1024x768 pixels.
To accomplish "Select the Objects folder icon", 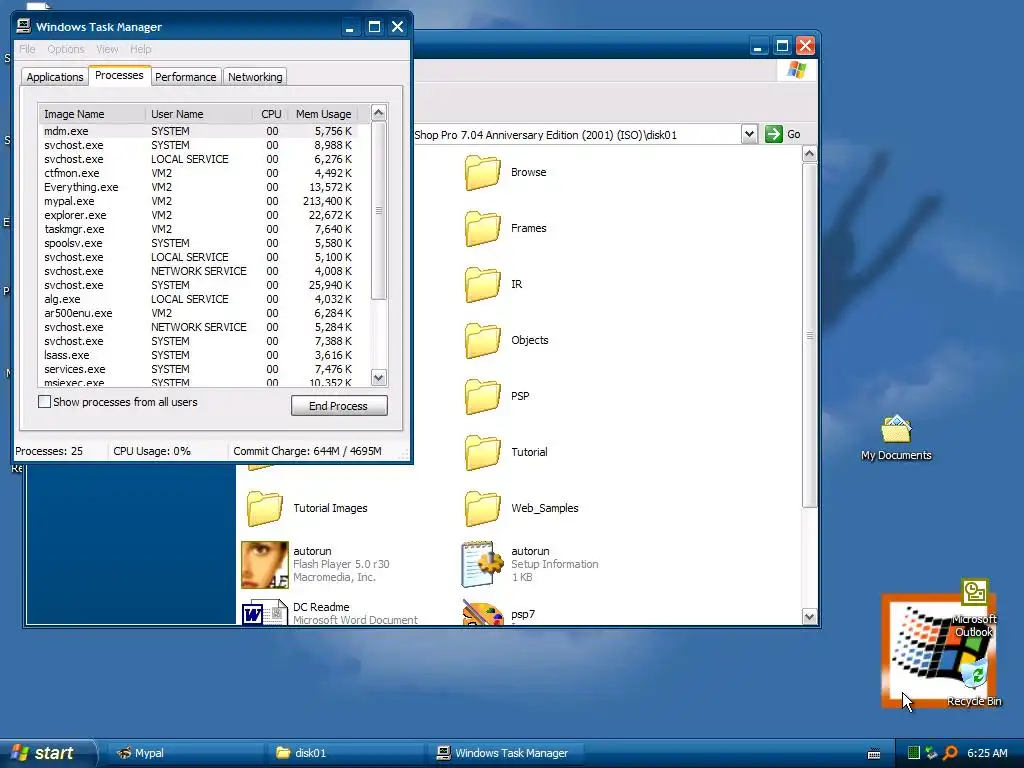I will coord(483,340).
